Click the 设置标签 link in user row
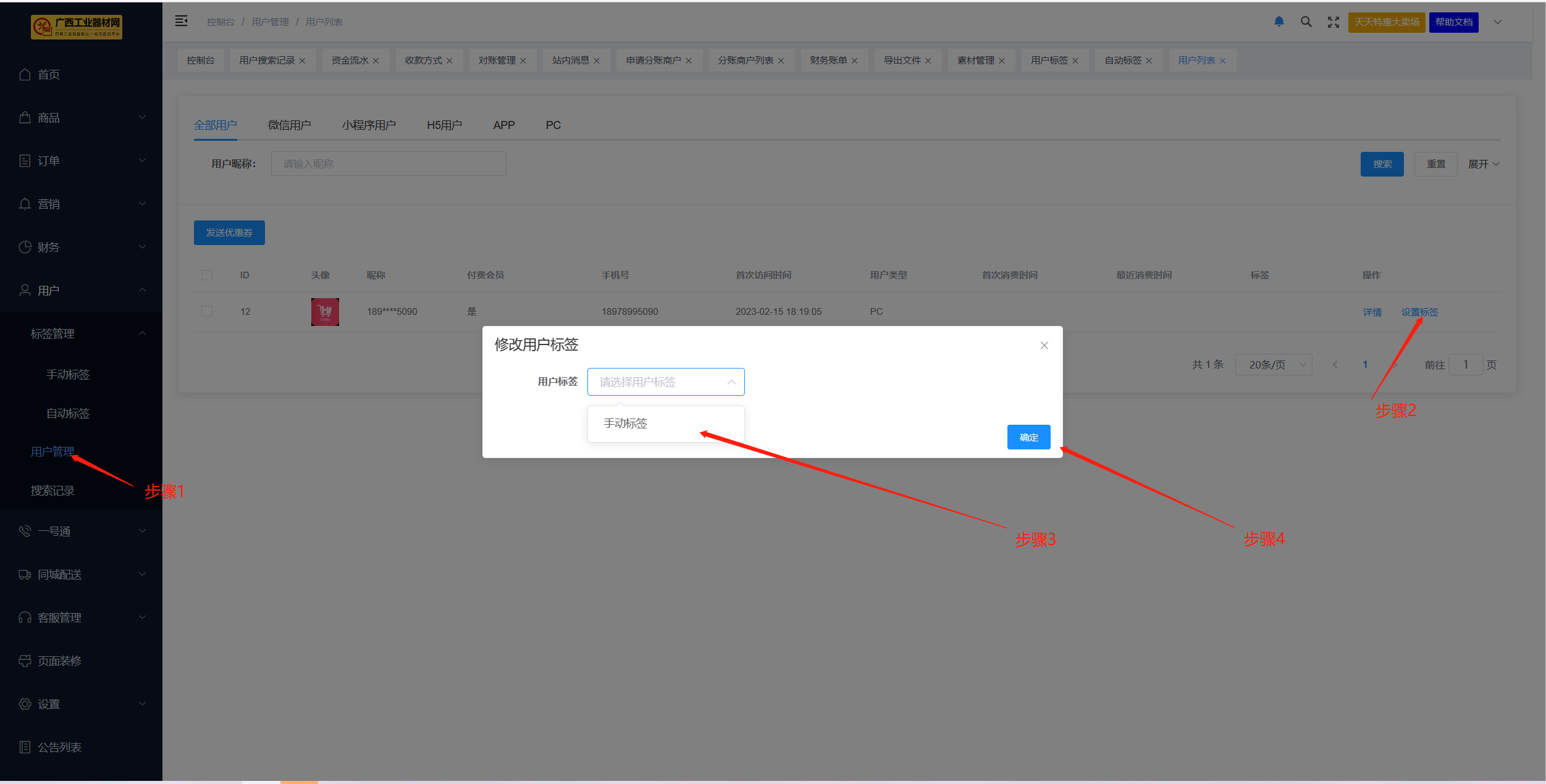Image resolution: width=1546 pixels, height=784 pixels. (x=1419, y=312)
